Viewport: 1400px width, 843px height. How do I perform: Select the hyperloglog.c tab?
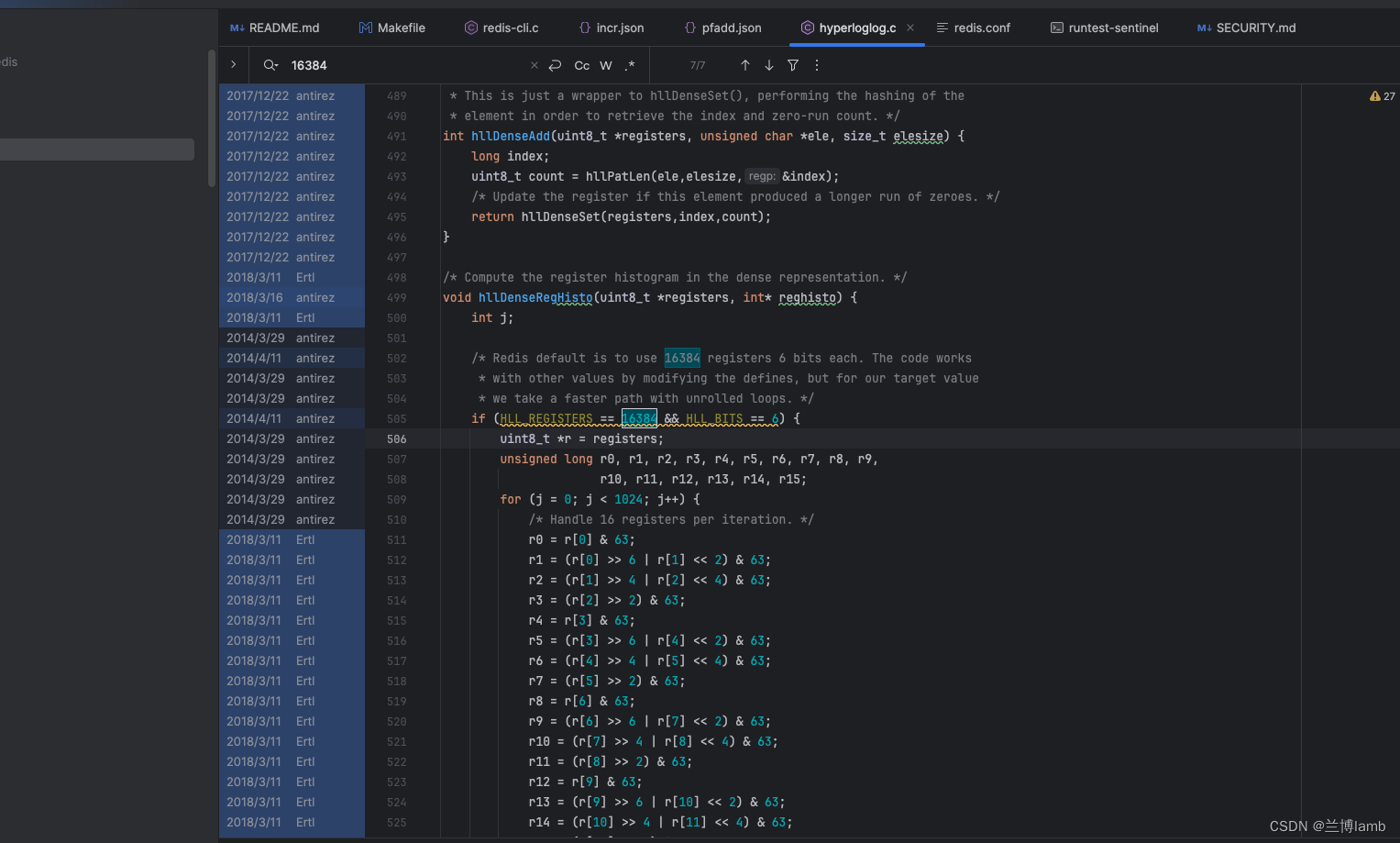pyautogui.click(x=857, y=28)
